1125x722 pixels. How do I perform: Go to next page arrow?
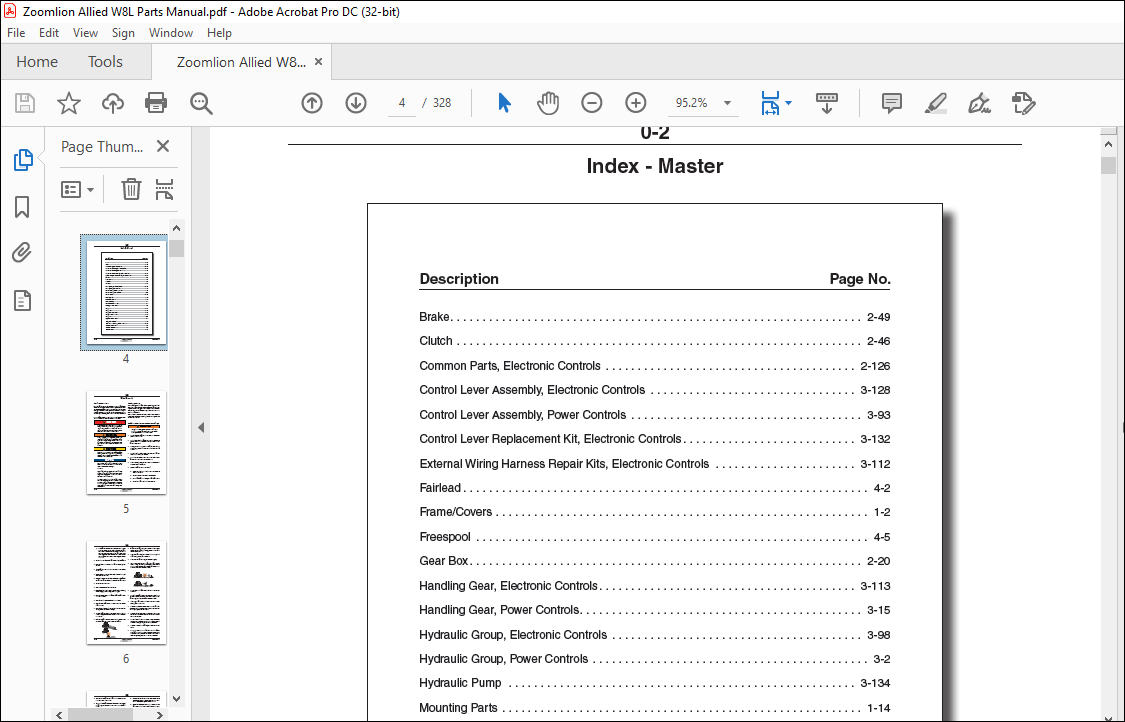point(356,103)
